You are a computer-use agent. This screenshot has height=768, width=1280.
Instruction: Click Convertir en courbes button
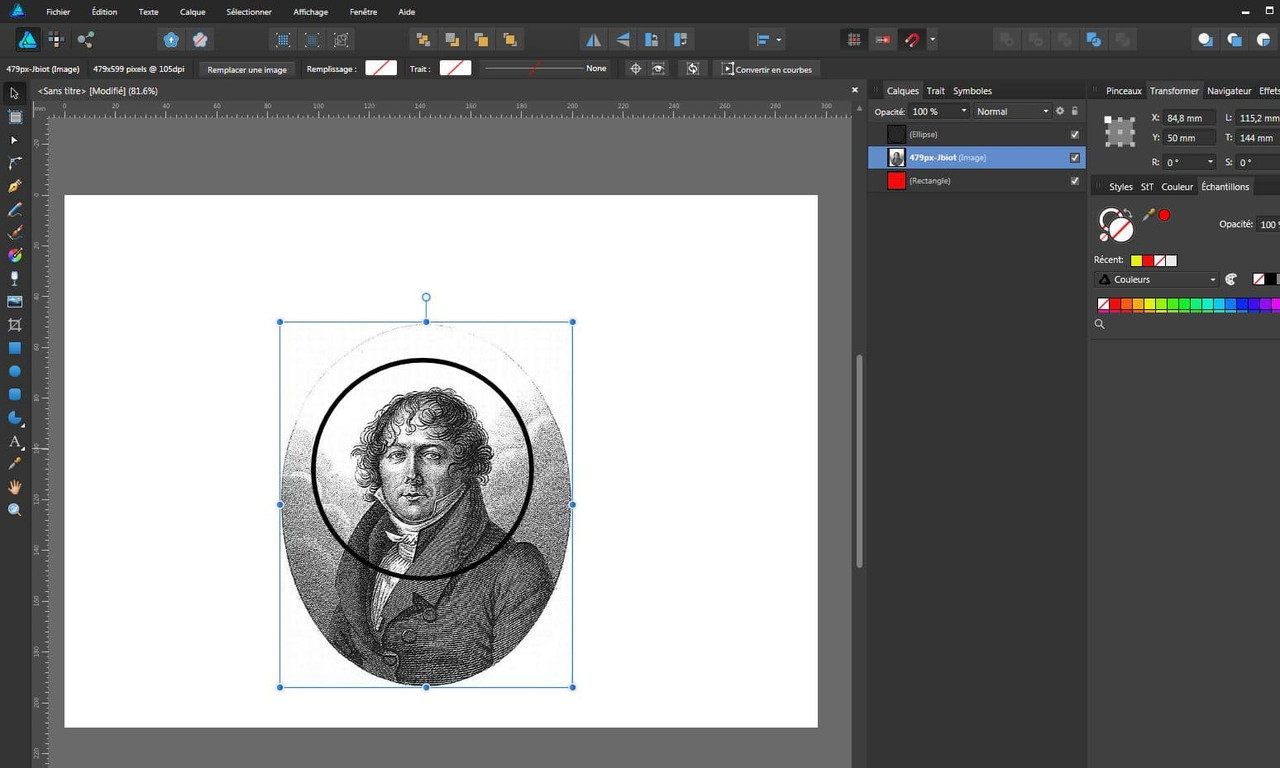click(x=767, y=69)
